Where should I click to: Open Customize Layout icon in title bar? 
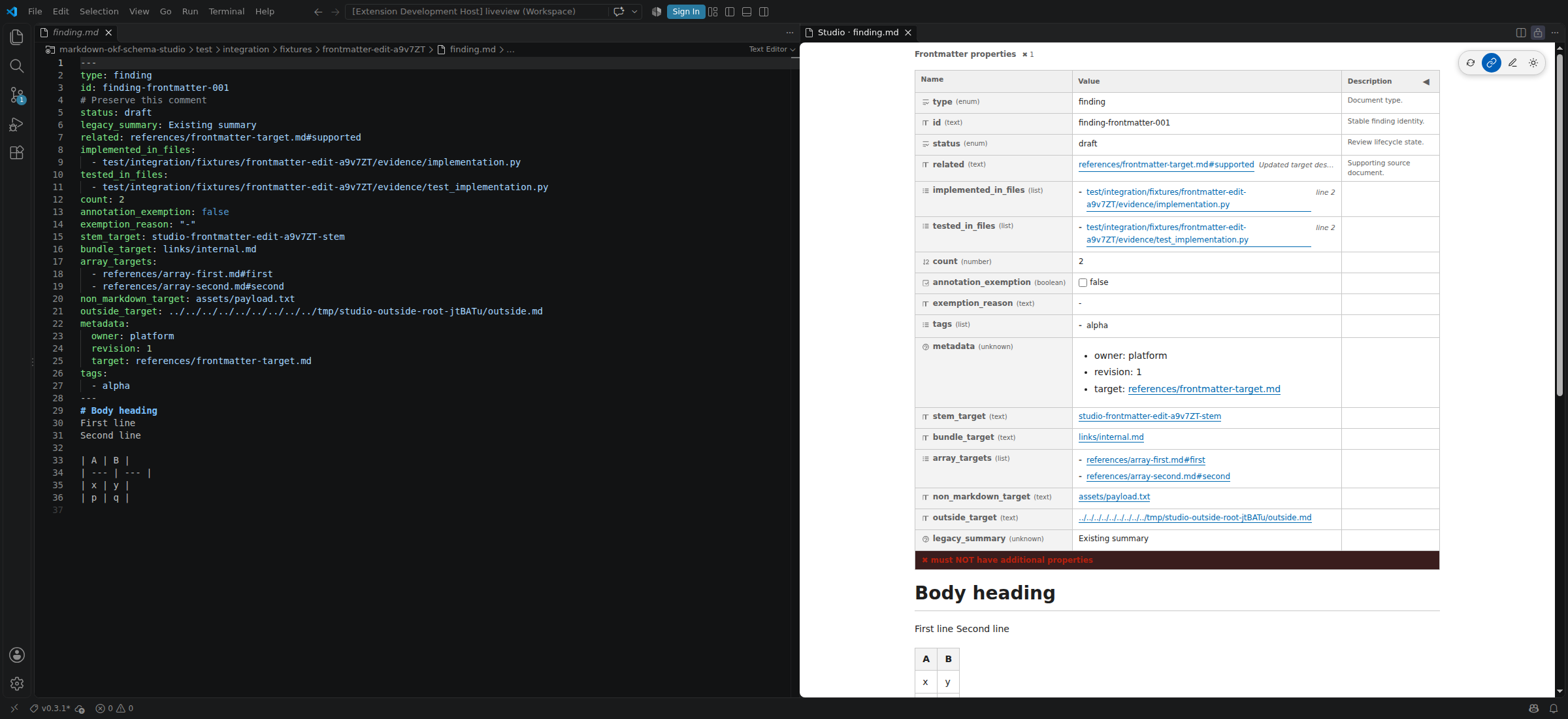(713, 11)
